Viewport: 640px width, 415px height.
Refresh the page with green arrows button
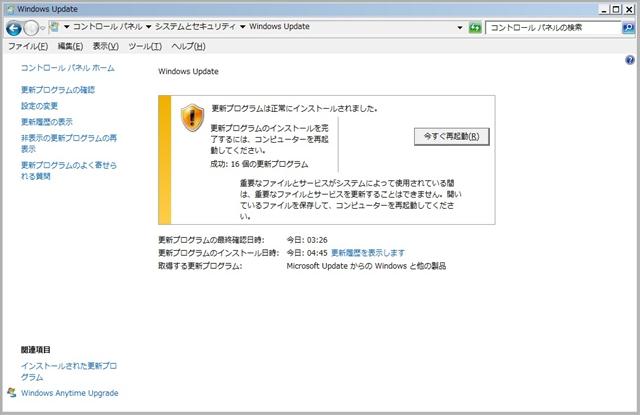[x=475, y=28]
